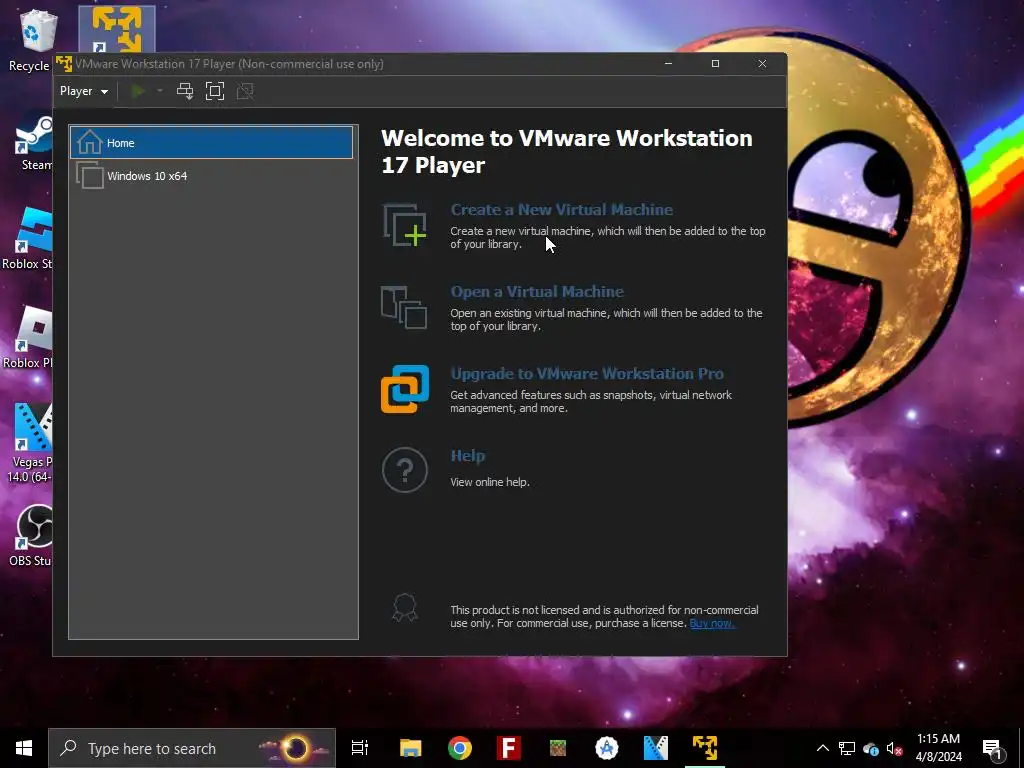Click the Unity mode toolbar icon
Image resolution: width=1024 pixels, height=768 pixels.
pyautogui.click(x=245, y=91)
